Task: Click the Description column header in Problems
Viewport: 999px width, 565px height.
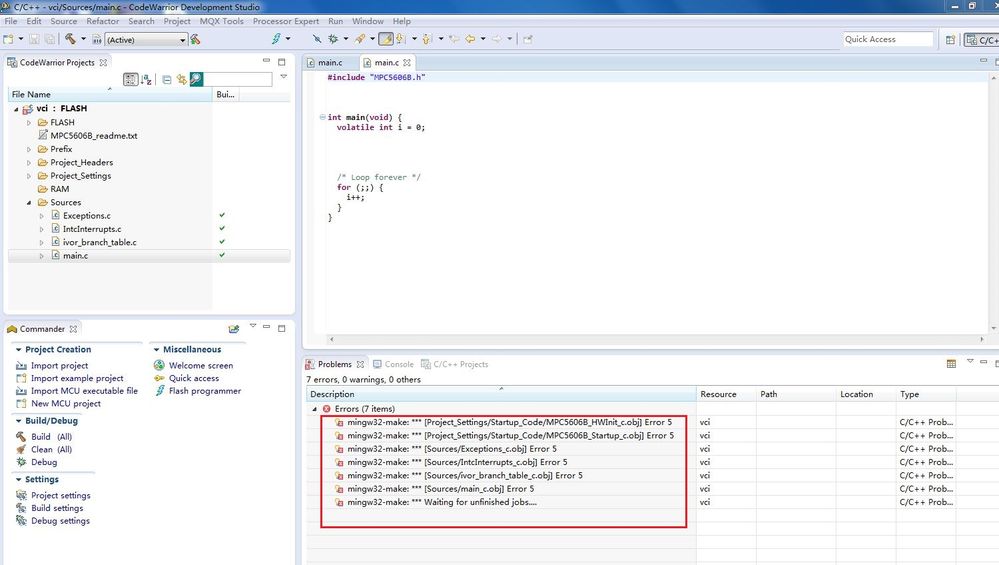Action: (x=501, y=394)
